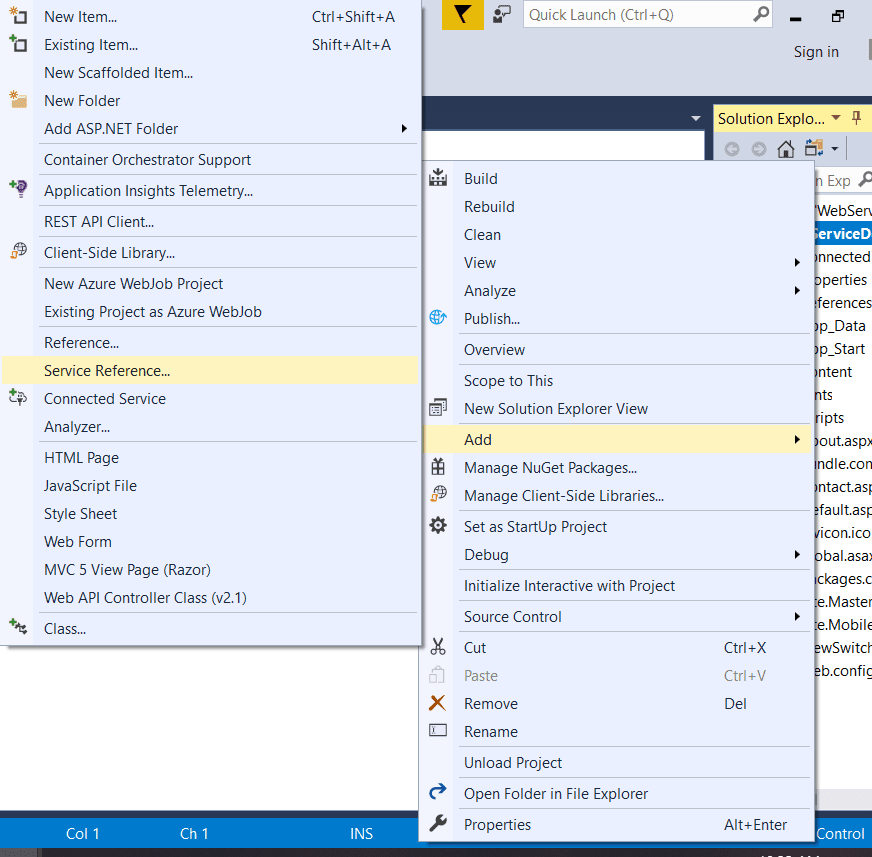Click the Manage Client-Side Libraries icon
This screenshot has width=872, height=857.
(438, 494)
